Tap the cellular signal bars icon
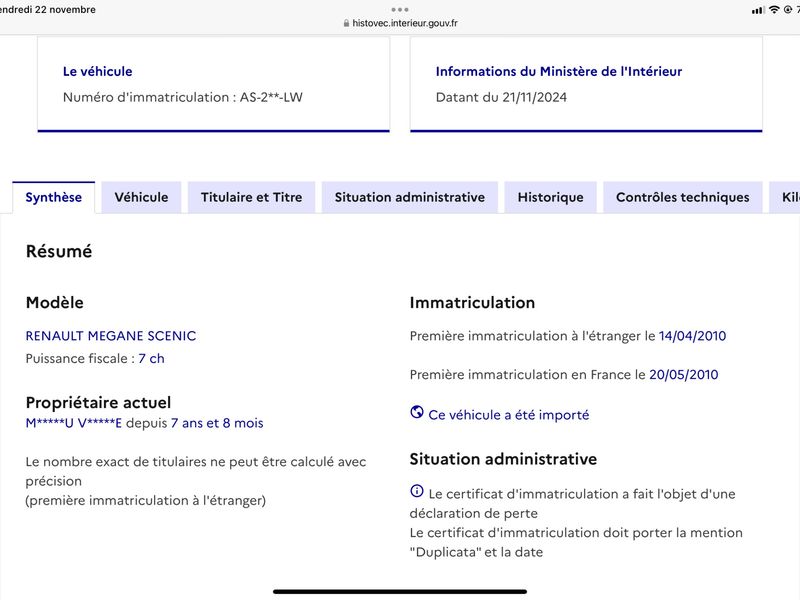 pyautogui.click(x=758, y=10)
